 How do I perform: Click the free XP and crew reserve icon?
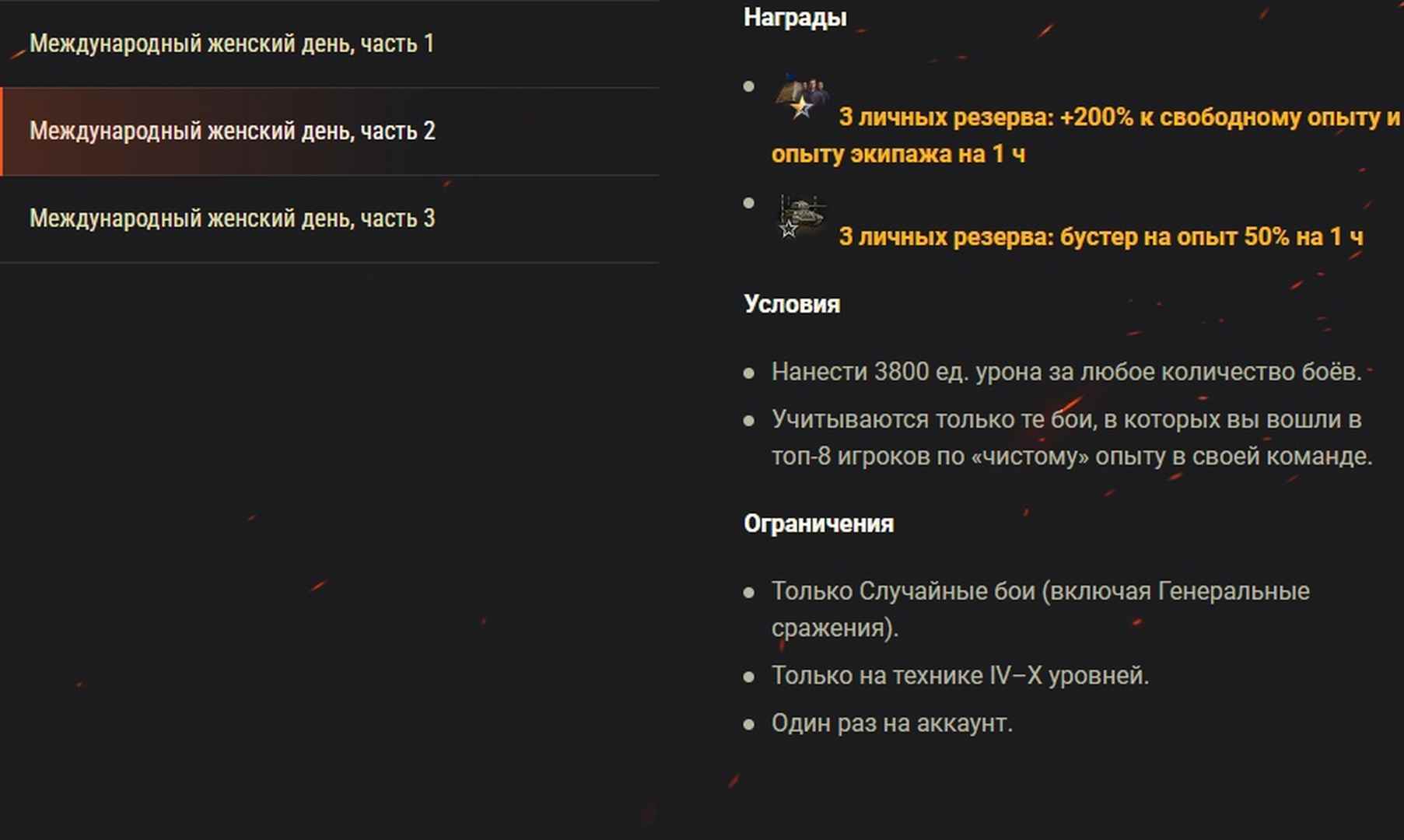point(802,97)
